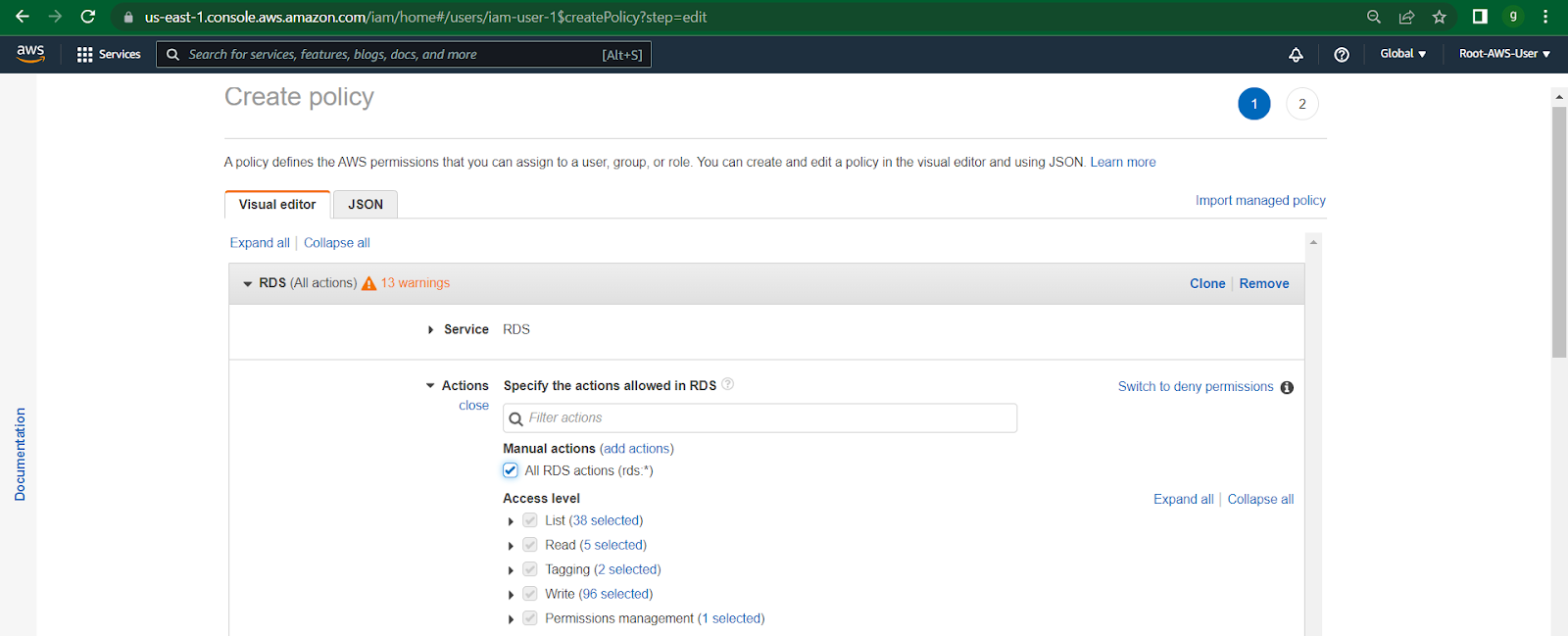Collapse the RDS policy block arrow
Image resolution: width=1568 pixels, height=636 pixels.
248,283
